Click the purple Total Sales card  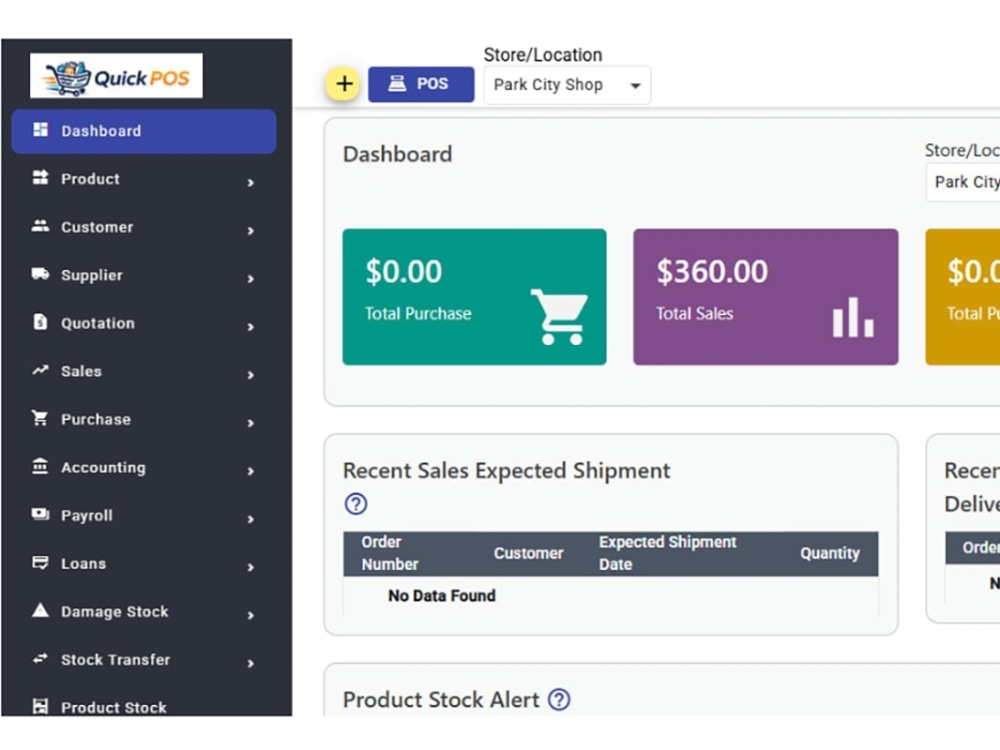pos(765,297)
